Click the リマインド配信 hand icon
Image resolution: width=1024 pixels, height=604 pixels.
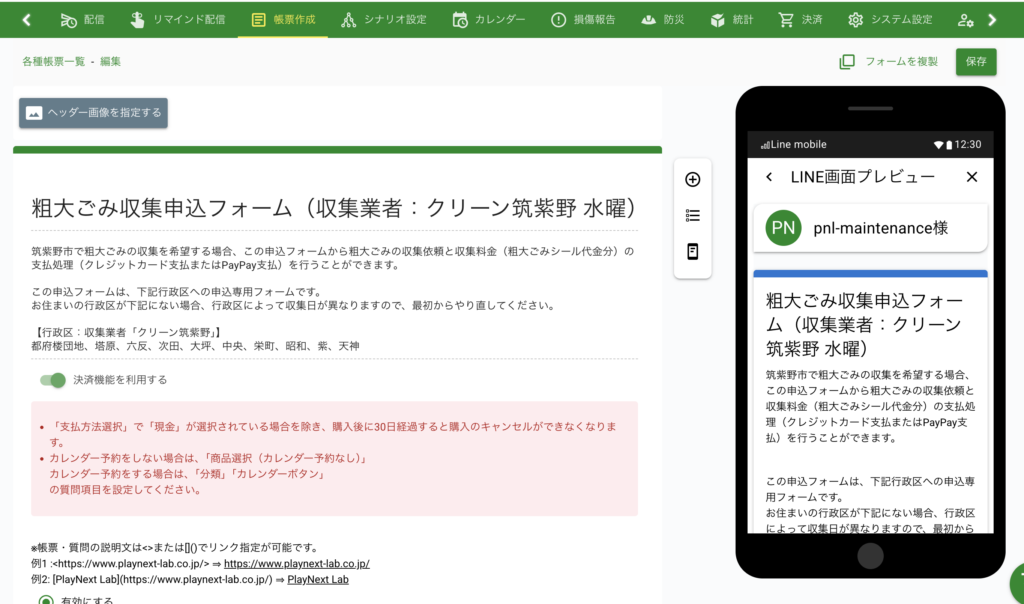coord(137,20)
